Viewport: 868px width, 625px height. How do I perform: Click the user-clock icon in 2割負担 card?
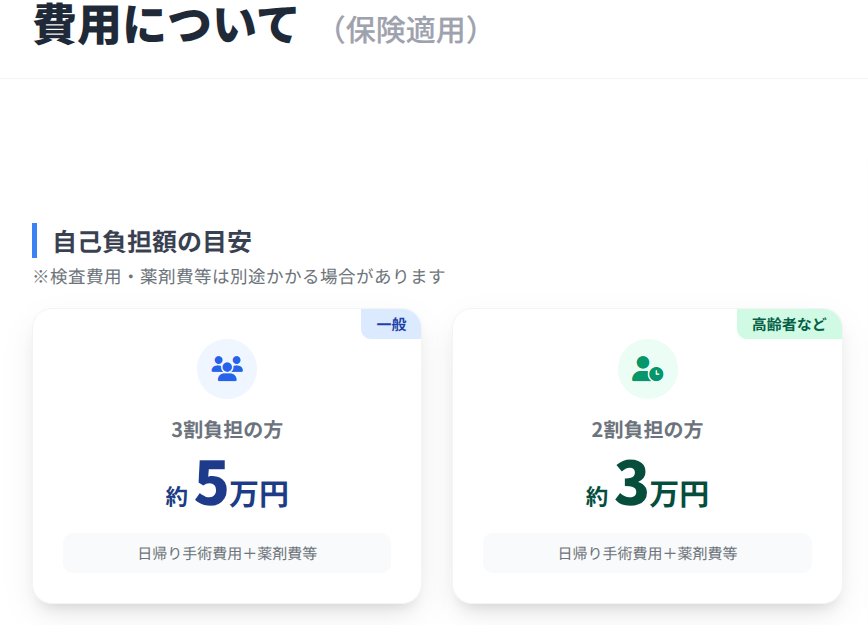click(647, 369)
